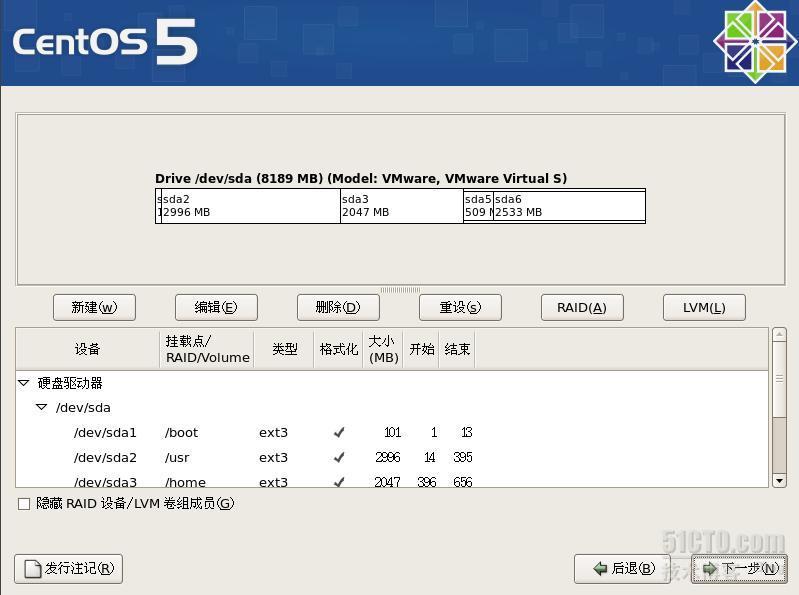
Task: Click the 结束 column header
Action: [457, 349]
